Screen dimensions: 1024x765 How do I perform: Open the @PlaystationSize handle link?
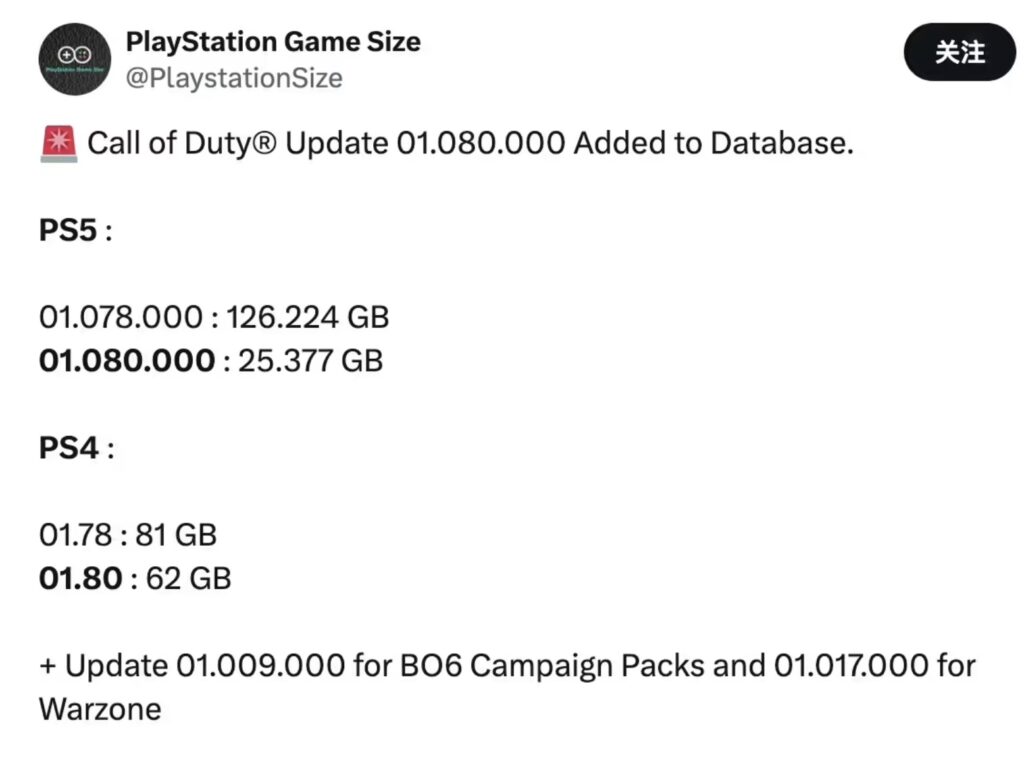(234, 78)
